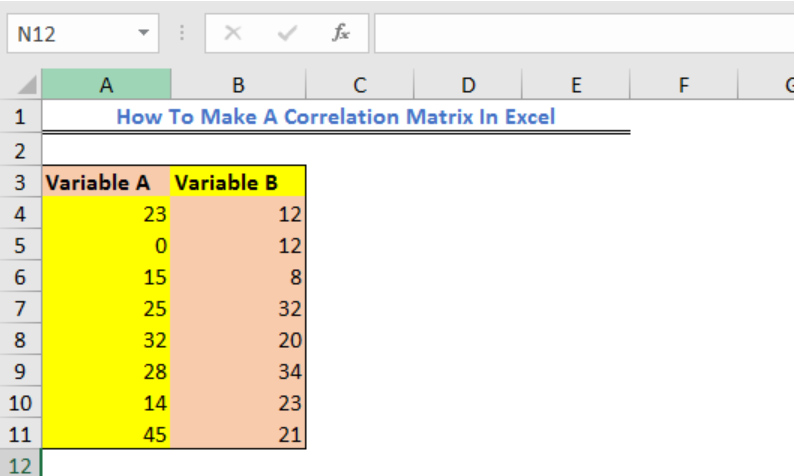Image resolution: width=796 pixels, height=476 pixels.
Task: Click the Variable A header cell
Action: 106,182
